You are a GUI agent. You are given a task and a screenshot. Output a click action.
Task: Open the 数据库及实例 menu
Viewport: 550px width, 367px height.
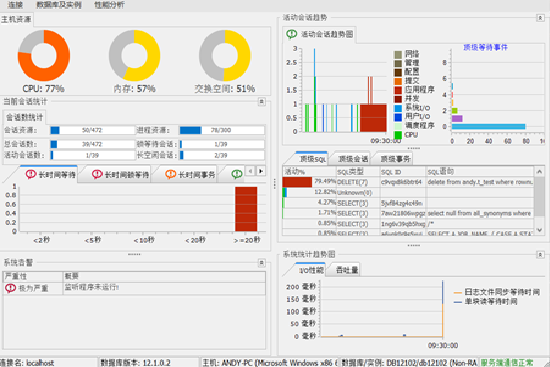pos(59,5)
